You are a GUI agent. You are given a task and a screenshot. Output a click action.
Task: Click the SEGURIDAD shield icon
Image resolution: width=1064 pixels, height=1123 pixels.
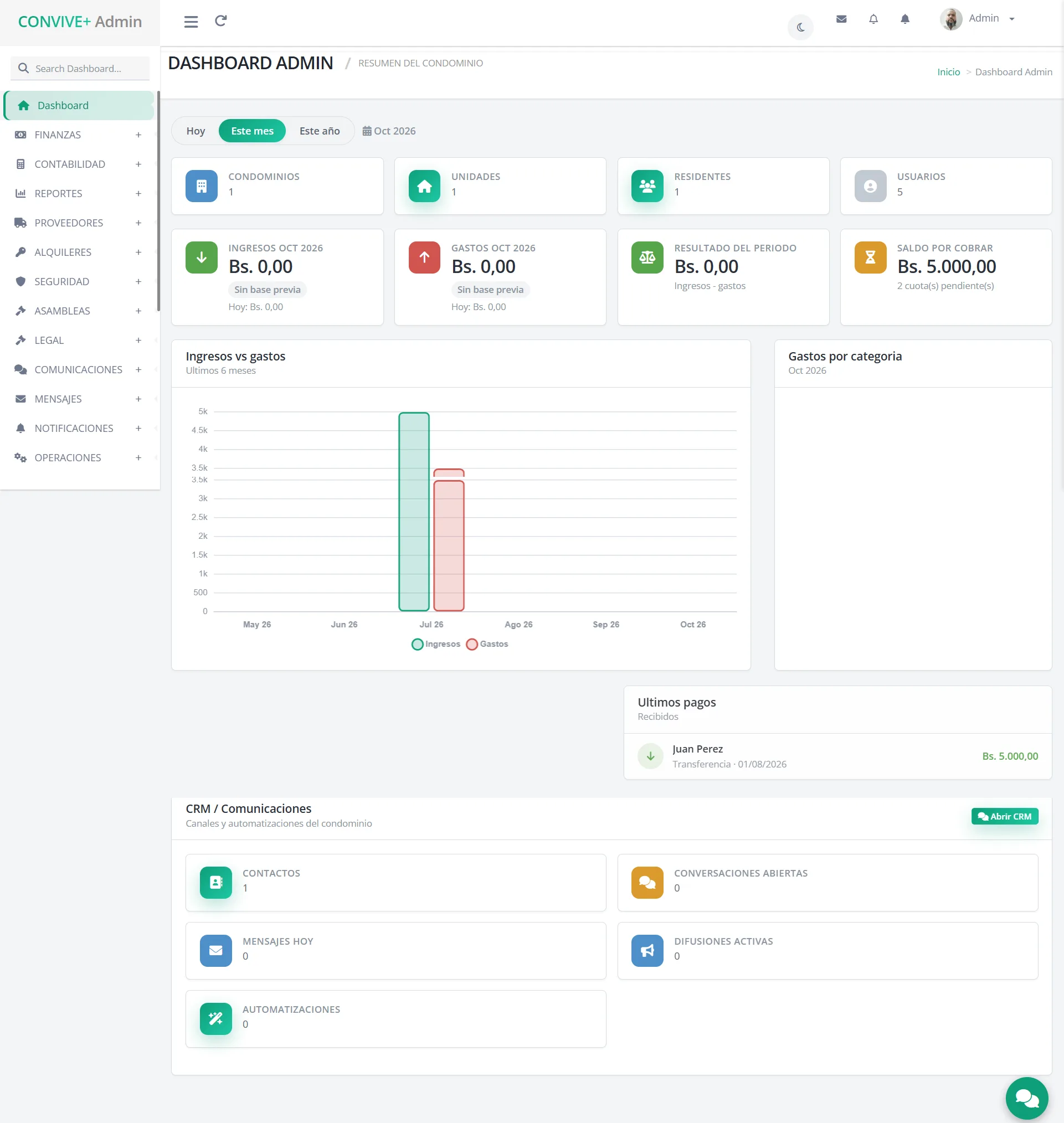click(x=20, y=282)
